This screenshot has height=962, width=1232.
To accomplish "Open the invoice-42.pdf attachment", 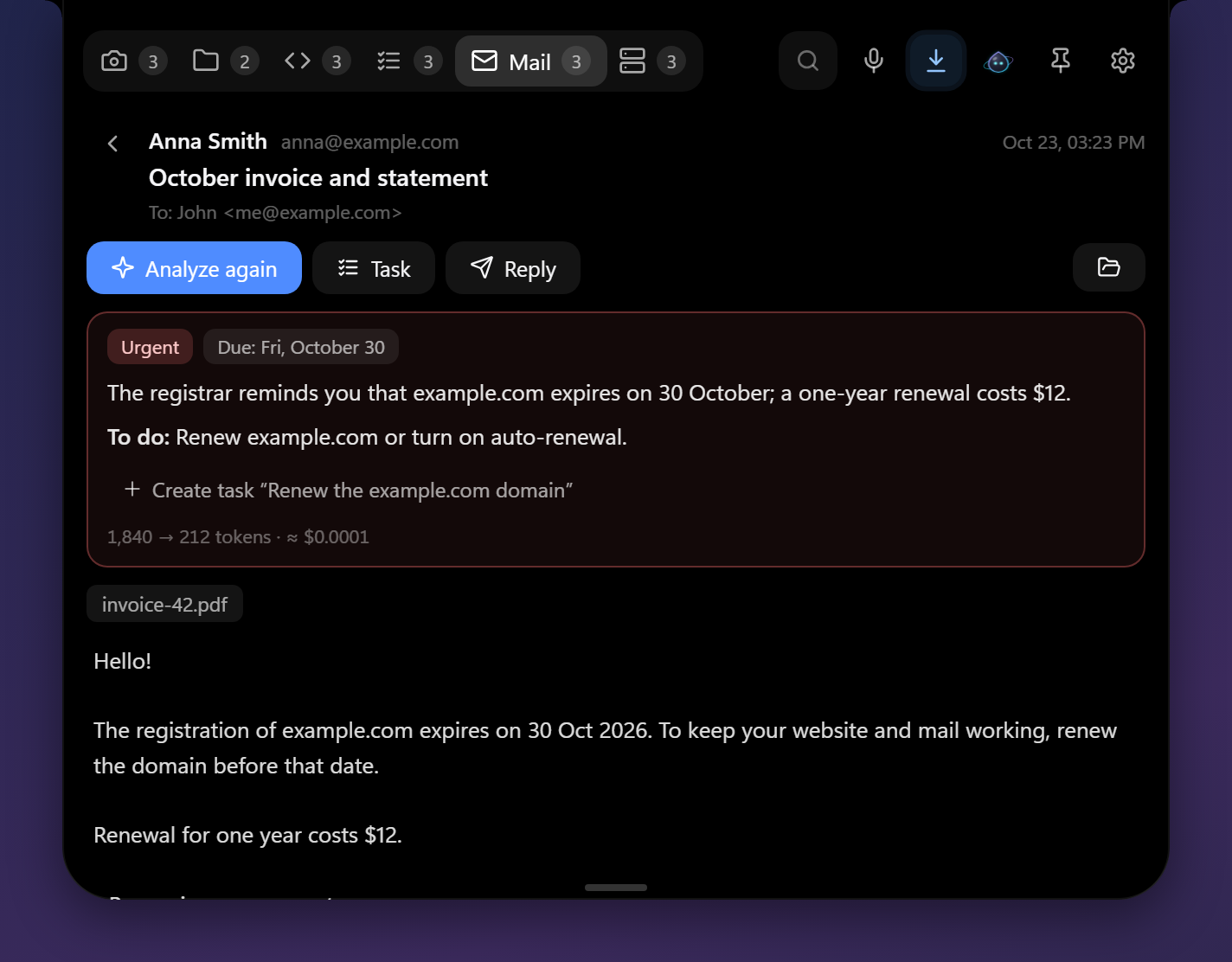I will pyautogui.click(x=164, y=604).
